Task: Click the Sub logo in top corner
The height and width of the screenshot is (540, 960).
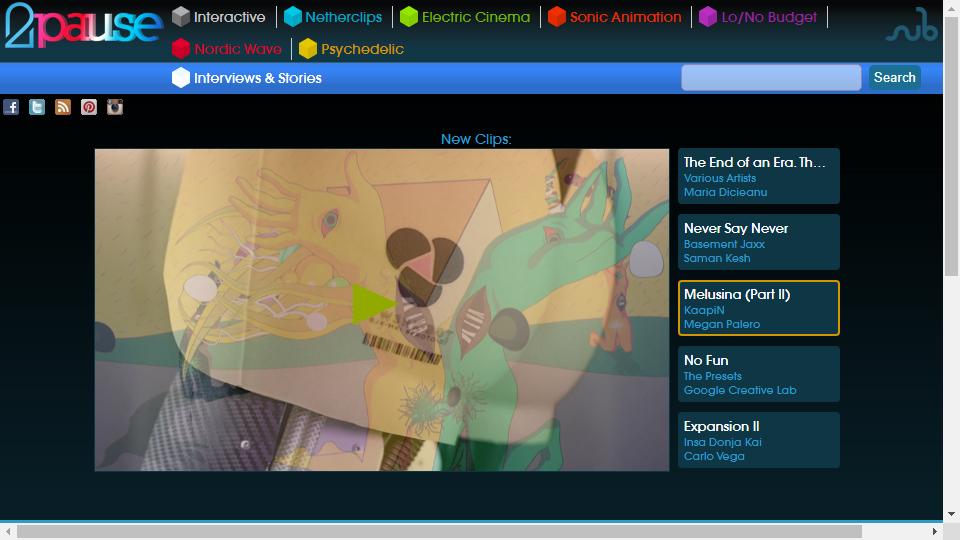Action: point(912,25)
